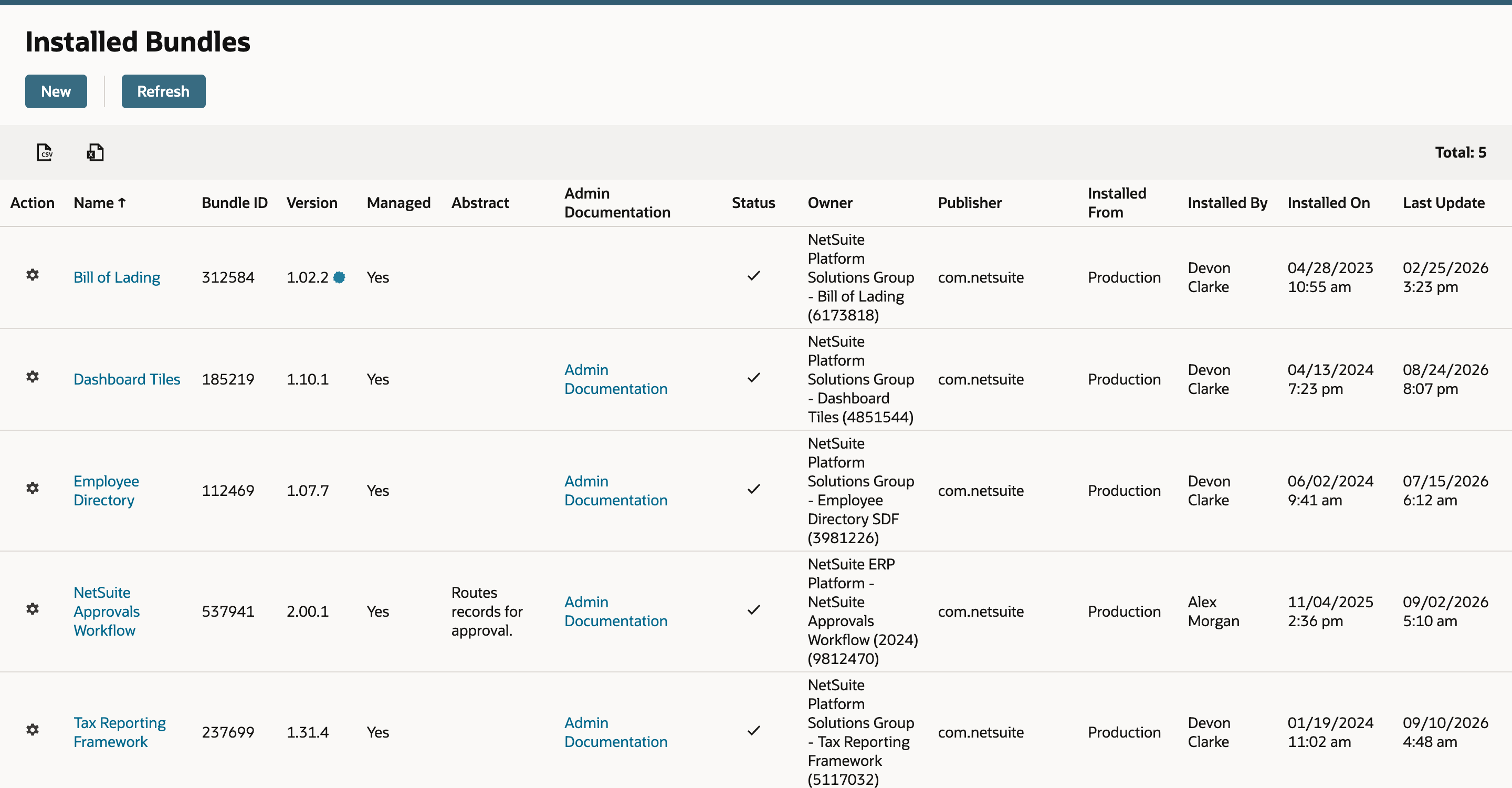
Task: View Admin Documentation for Tax Reporting Framework
Action: [x=616, y=732]
